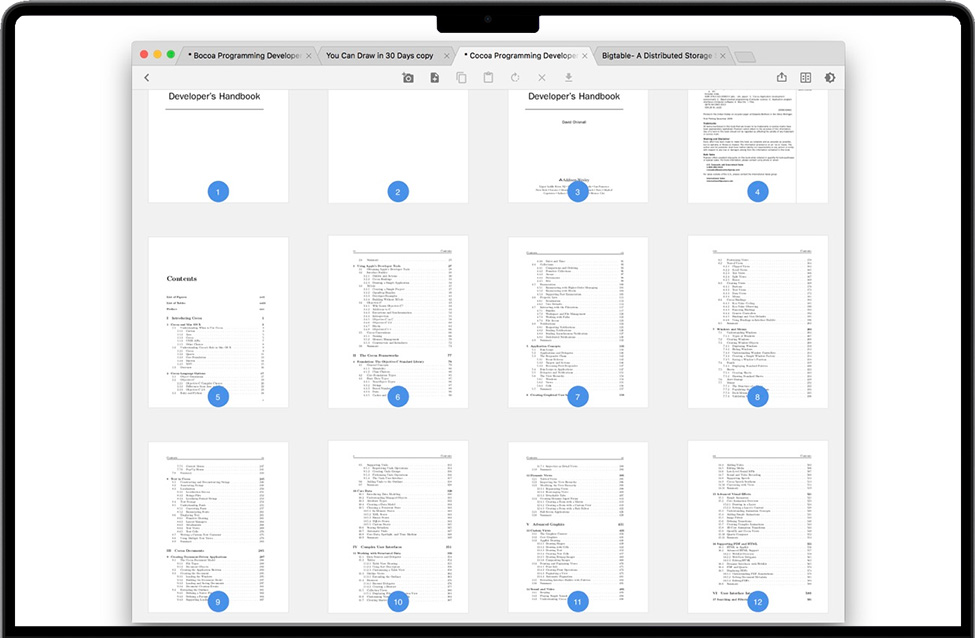Go back using the chevron arrow
The image size is (975, 638).
147,78
